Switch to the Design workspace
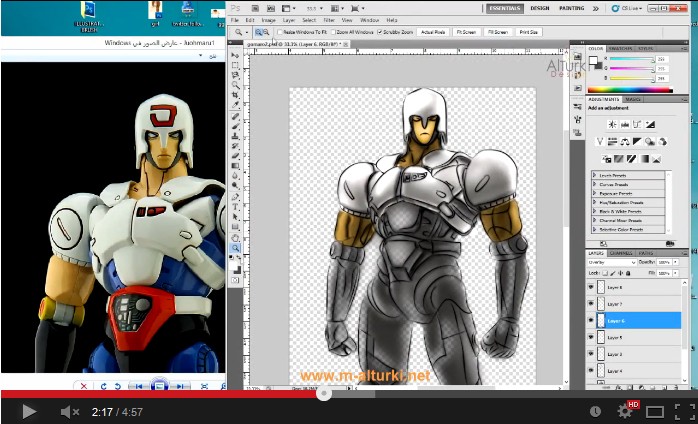 coord(540,8)
